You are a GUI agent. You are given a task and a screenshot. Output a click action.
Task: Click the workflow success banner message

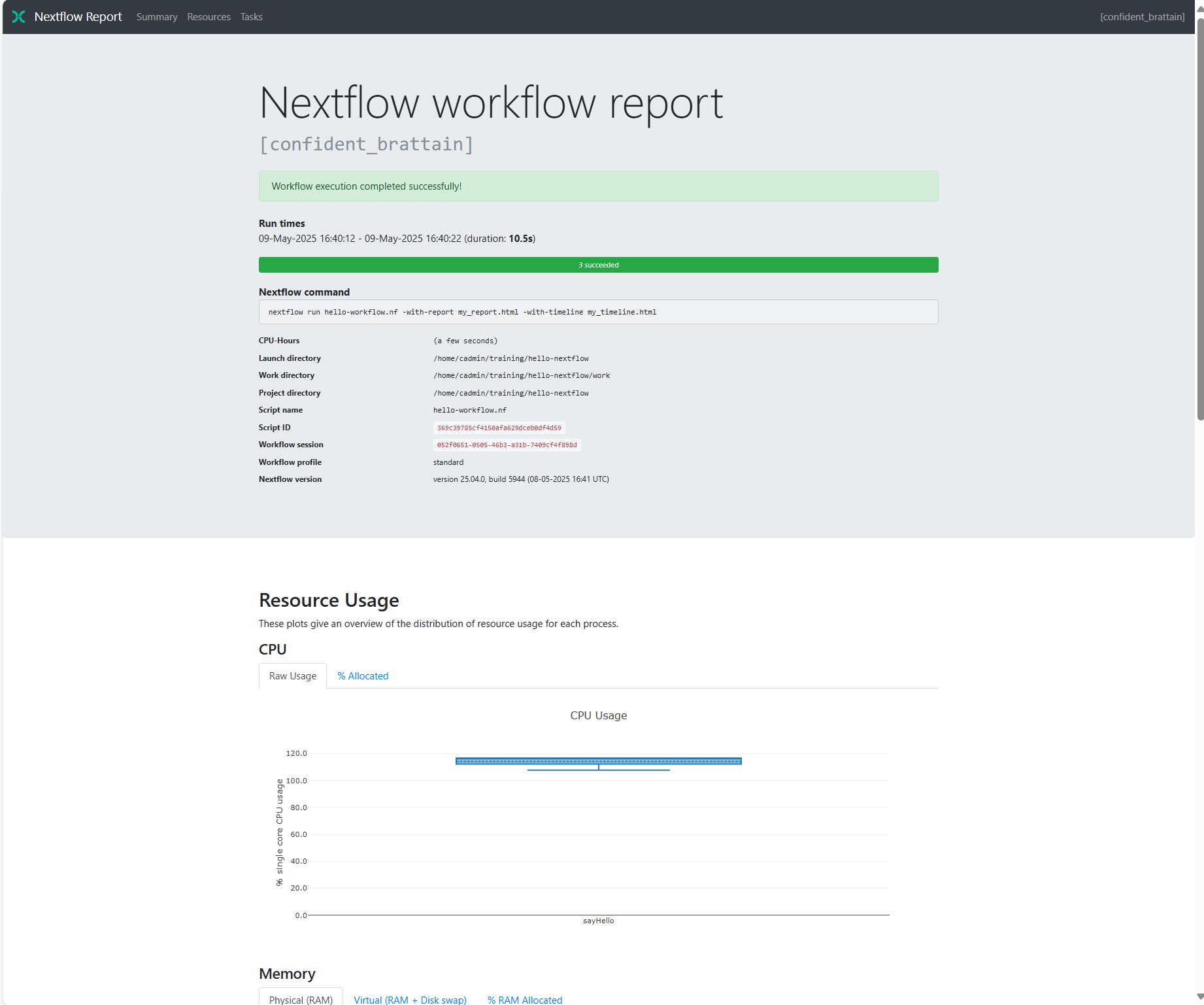(x=366, y=186)
